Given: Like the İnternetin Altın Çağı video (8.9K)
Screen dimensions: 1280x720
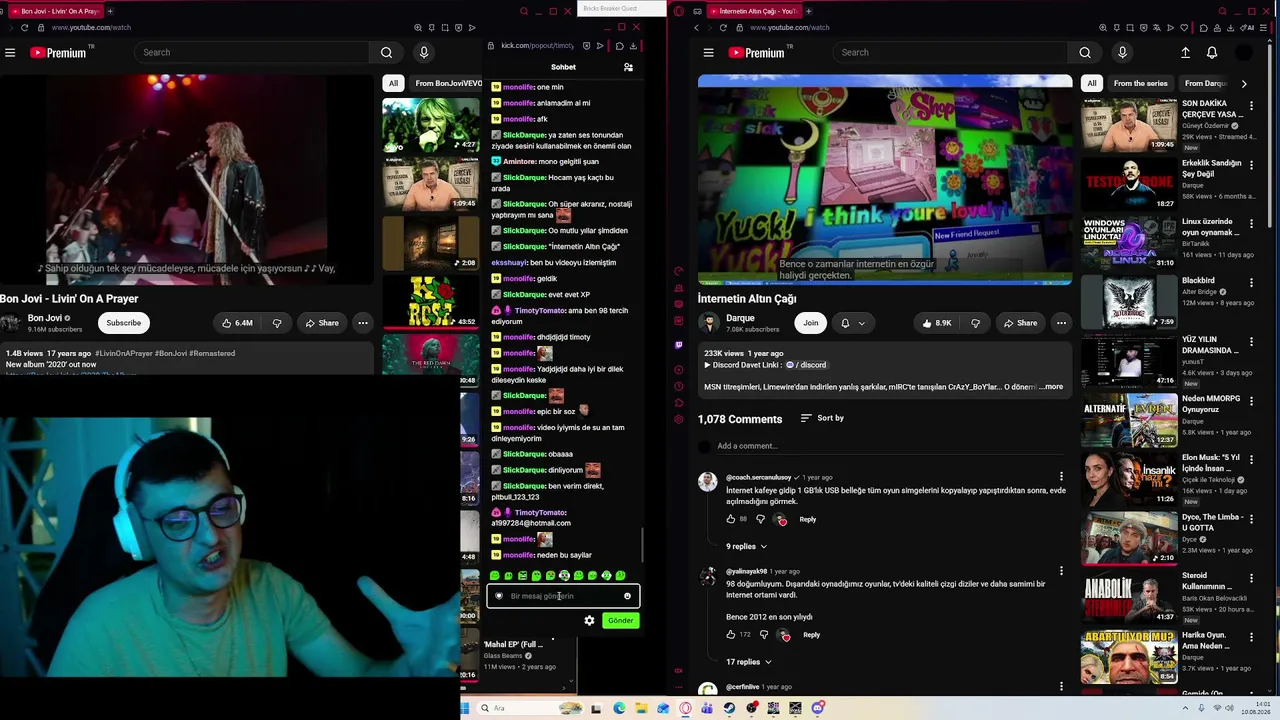Looking at the screenshot, I should tap(937, 323).
